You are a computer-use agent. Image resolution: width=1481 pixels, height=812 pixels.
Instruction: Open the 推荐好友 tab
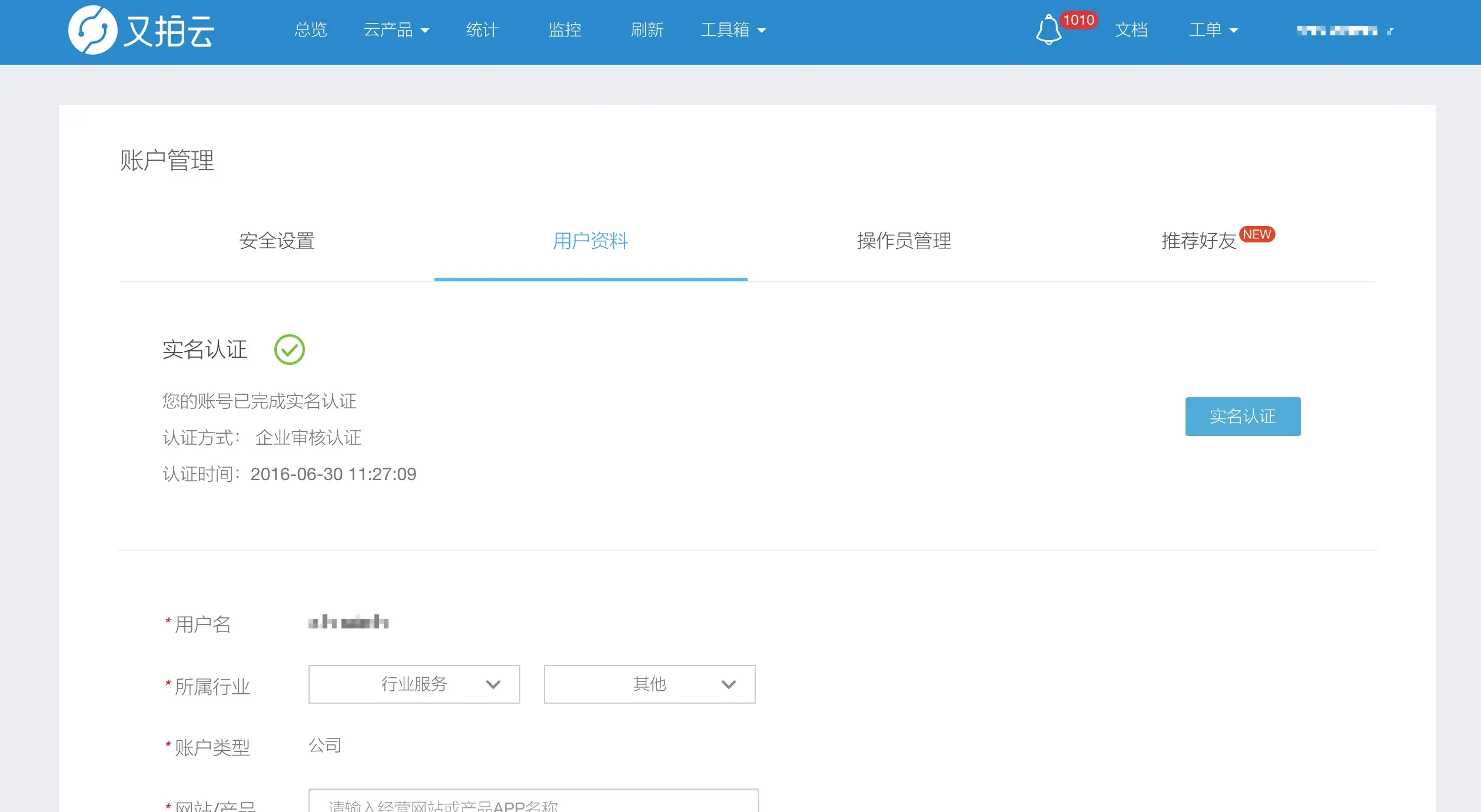click(x=1198, y=241)
